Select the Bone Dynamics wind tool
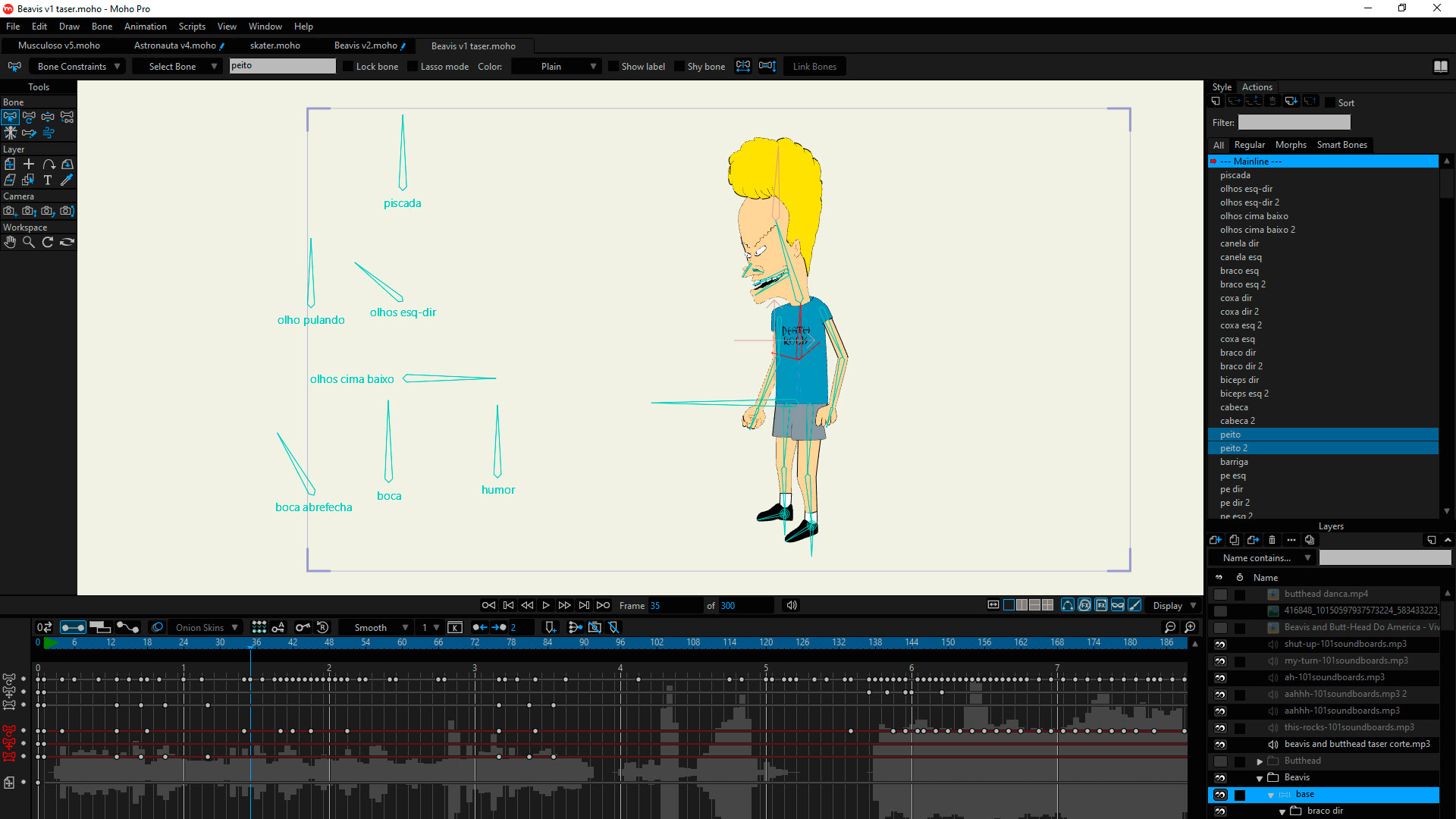Screen dimensions: 1456x819 click(x=49, y=133)
